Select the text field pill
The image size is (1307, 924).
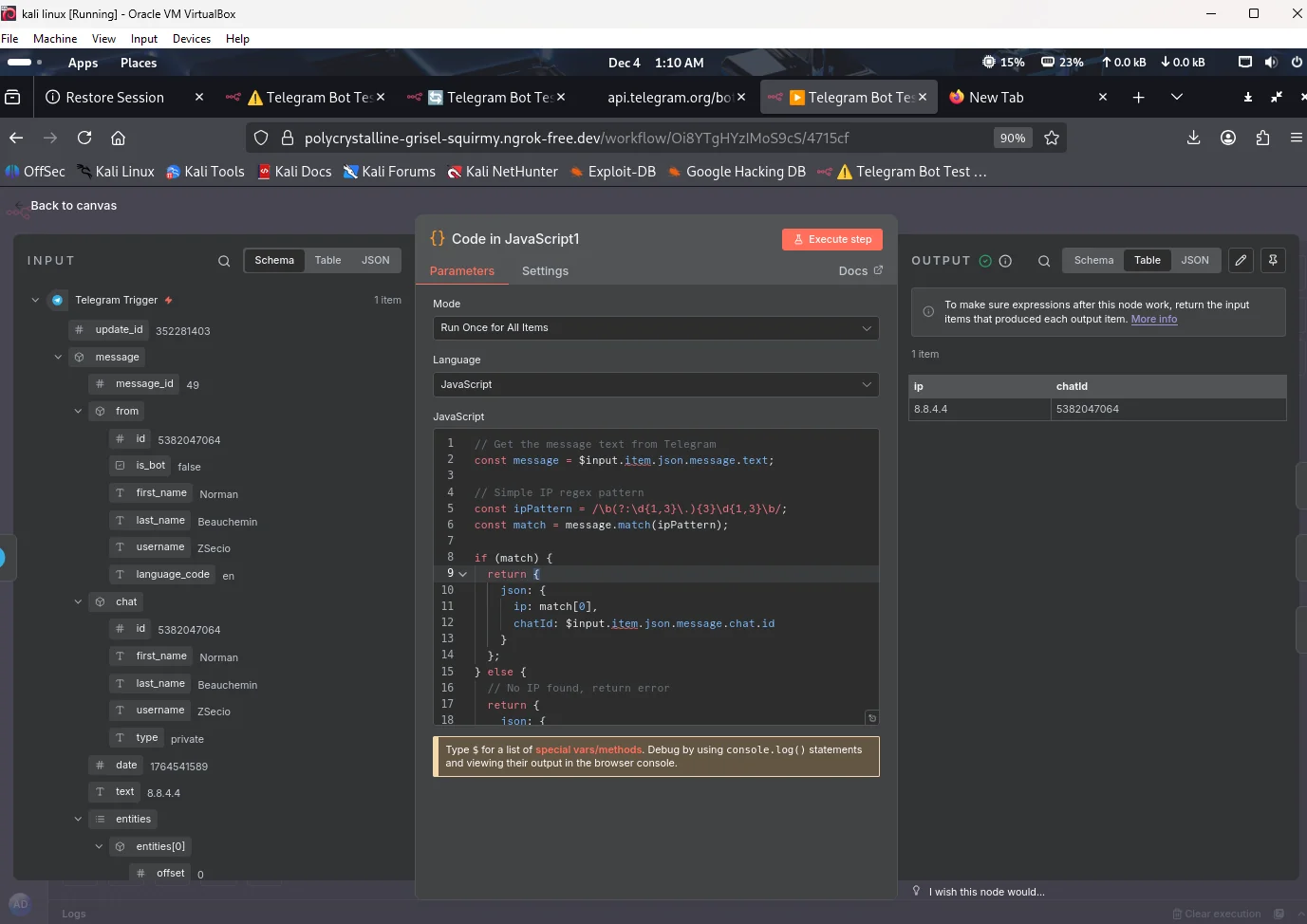click(115, 791)
